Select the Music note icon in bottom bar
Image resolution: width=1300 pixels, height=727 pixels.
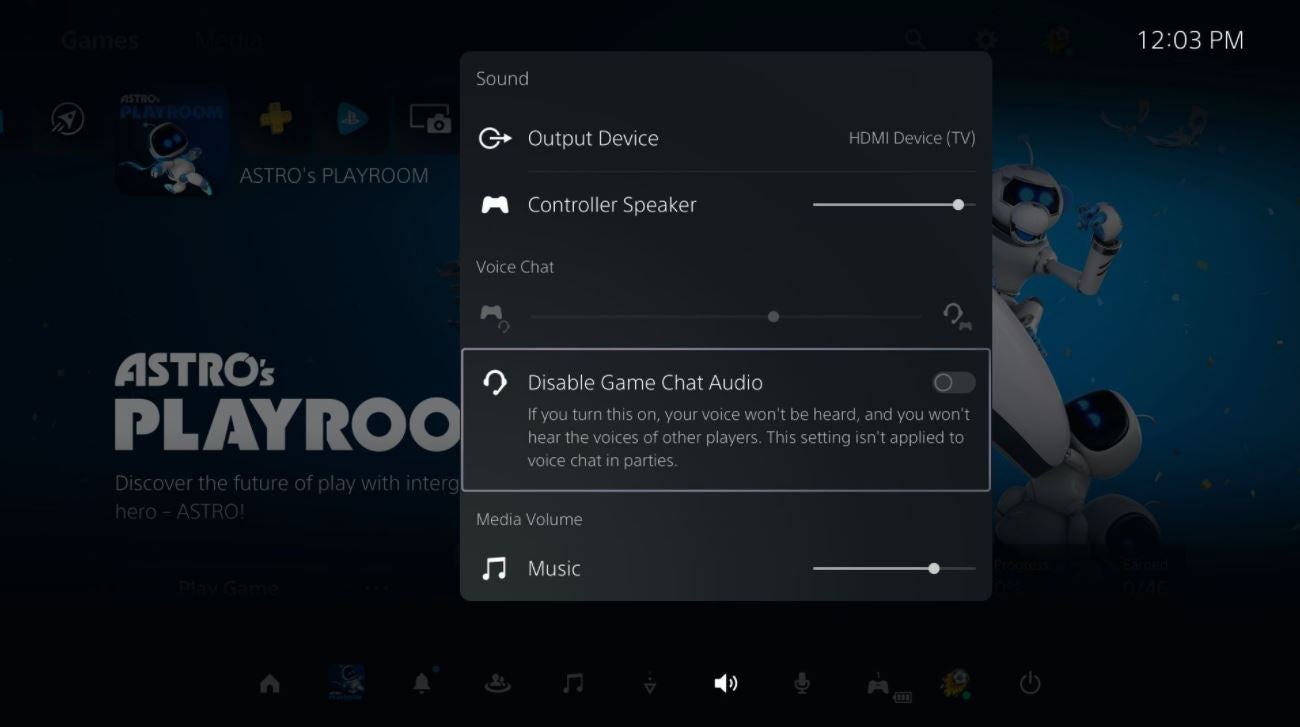573,684
